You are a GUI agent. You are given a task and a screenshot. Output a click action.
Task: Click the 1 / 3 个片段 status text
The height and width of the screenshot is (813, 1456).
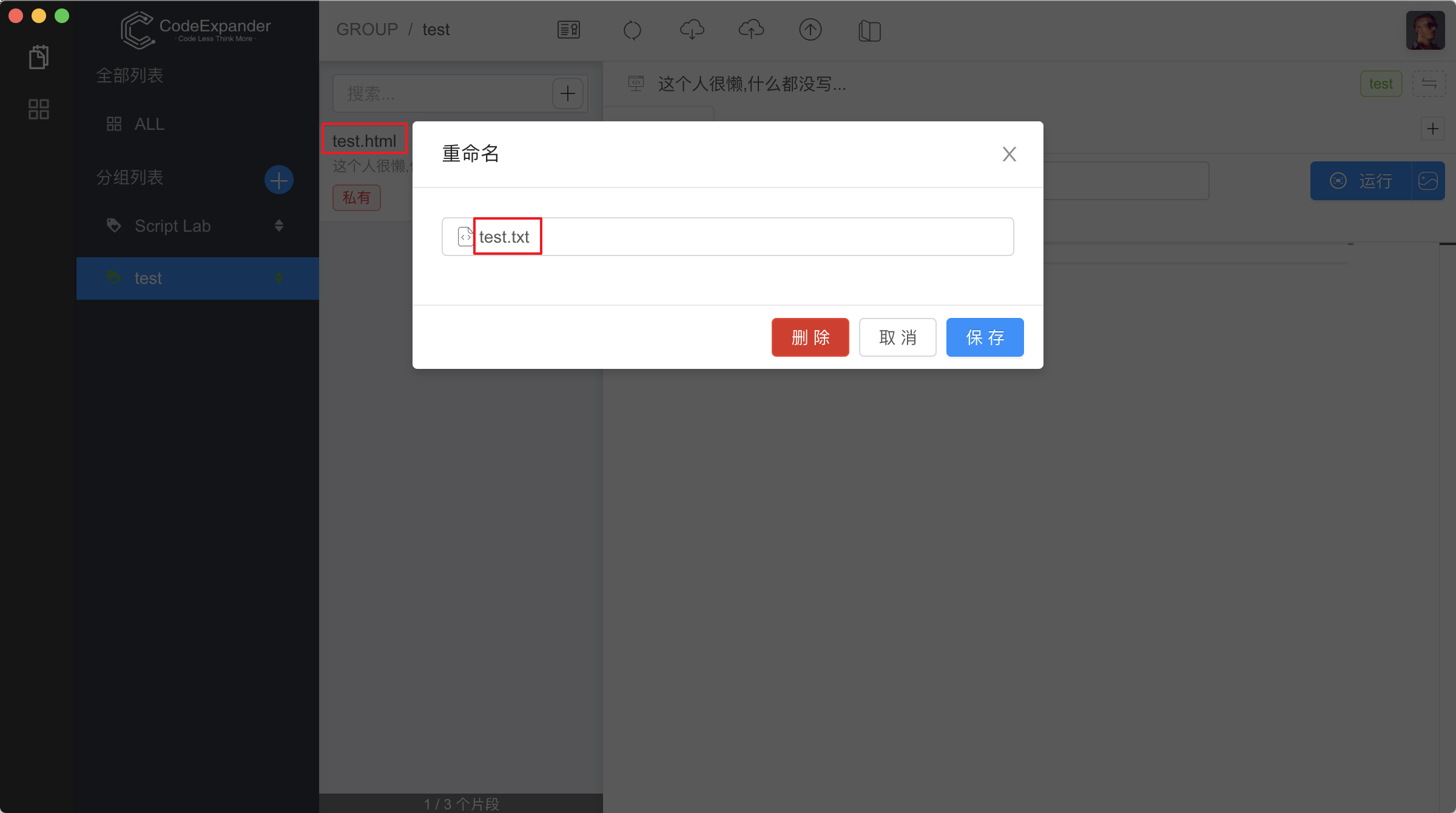click(x=461, y=804)
